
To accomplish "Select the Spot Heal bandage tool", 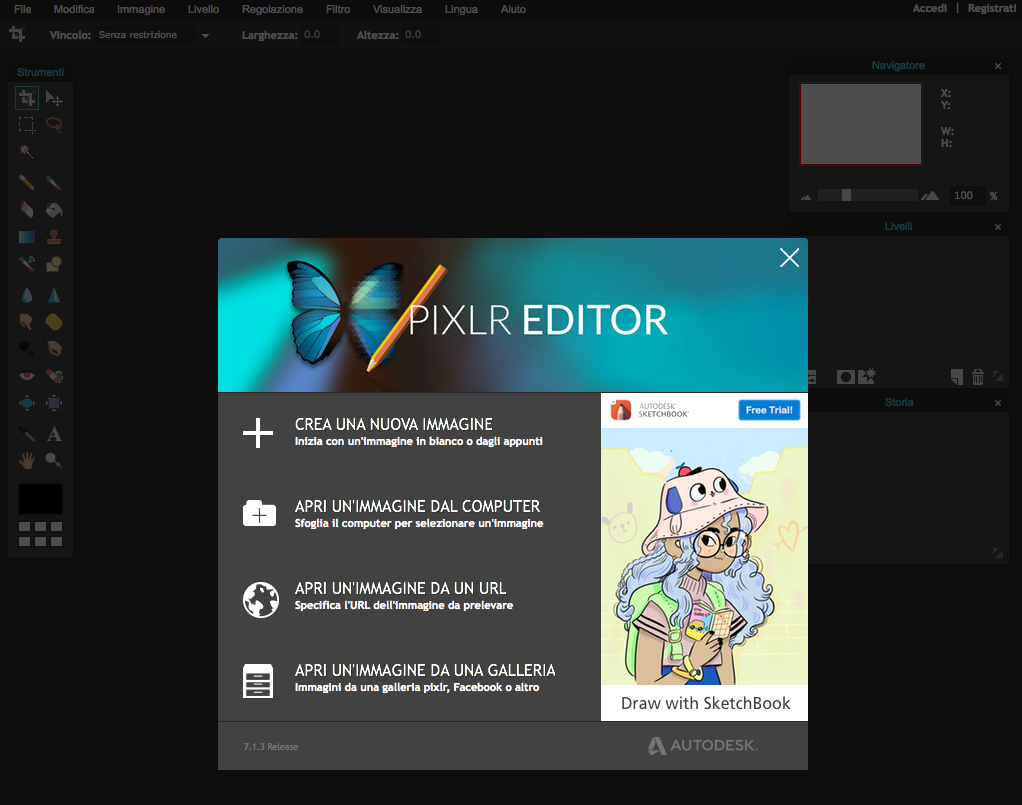I will tap(54, 375).
